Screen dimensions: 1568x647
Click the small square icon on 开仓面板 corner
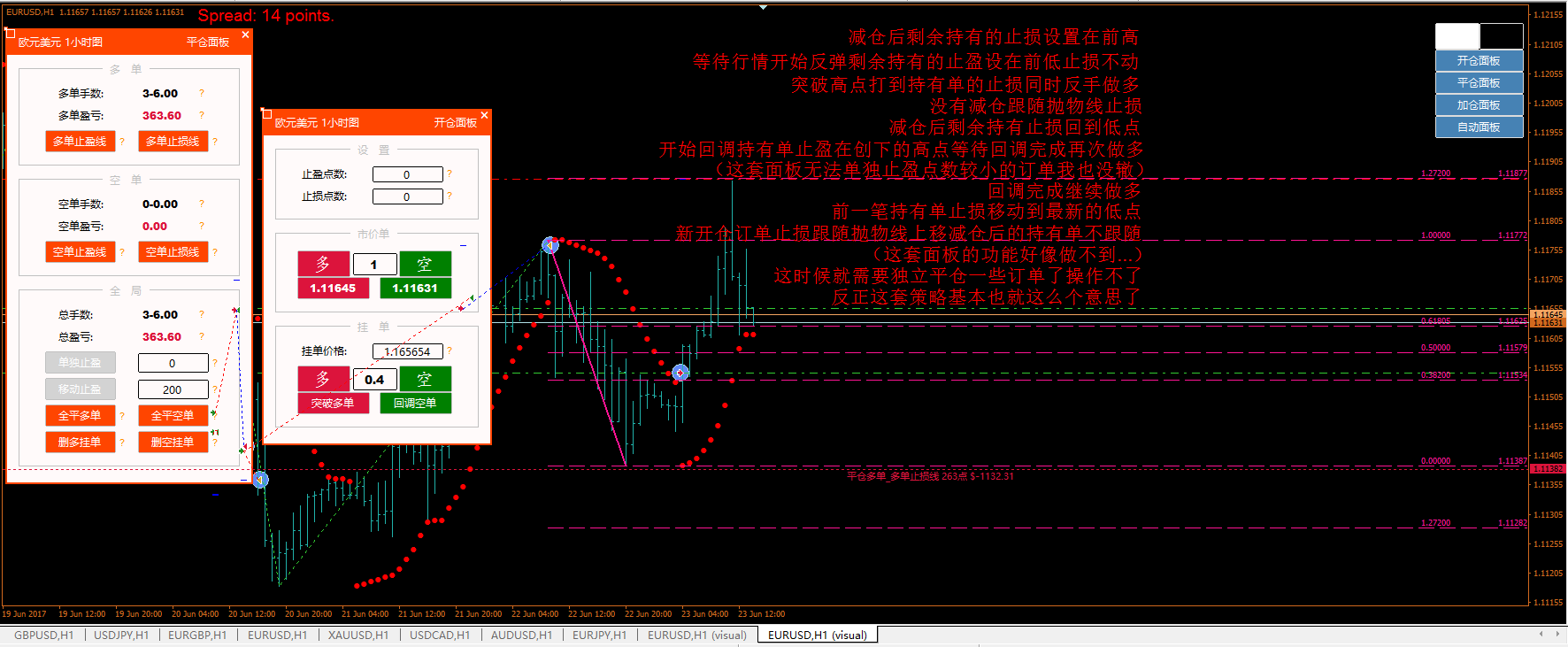click(x=266, y=113)
